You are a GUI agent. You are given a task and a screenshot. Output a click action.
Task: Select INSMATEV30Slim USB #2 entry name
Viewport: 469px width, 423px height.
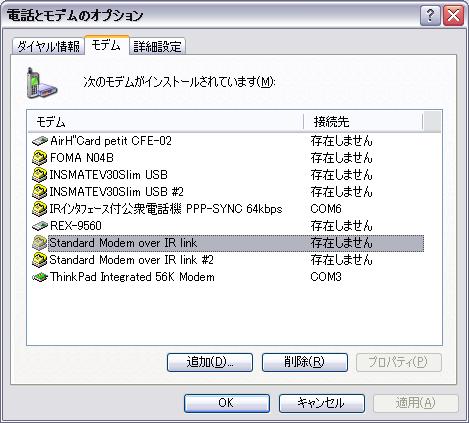click(x=116, y=192)
